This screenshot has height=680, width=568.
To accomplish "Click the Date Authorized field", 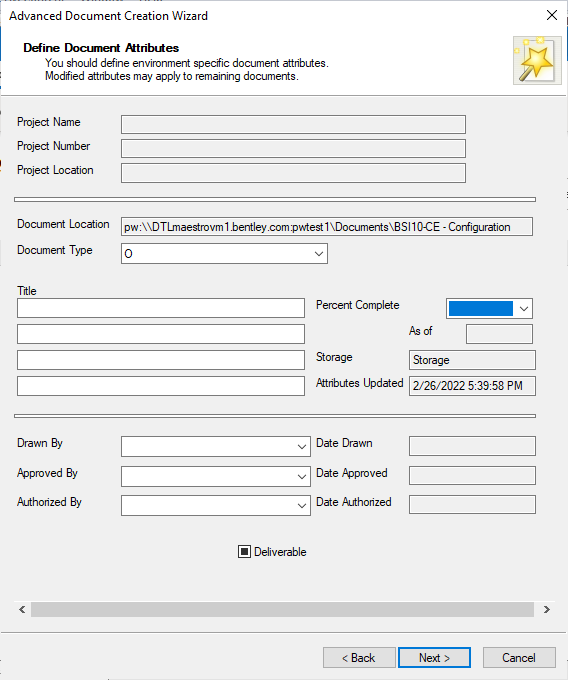I will tap(472, 505).
